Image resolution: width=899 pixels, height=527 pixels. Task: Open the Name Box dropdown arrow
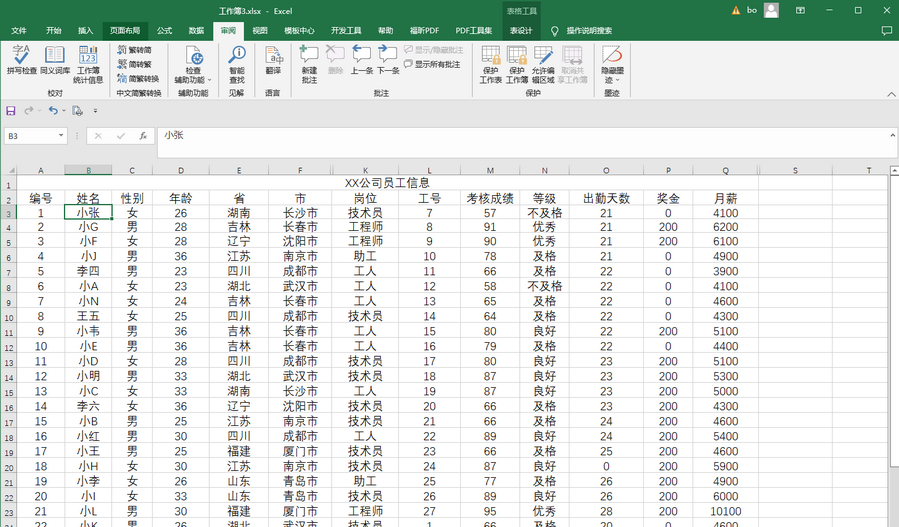coord(61,135)
